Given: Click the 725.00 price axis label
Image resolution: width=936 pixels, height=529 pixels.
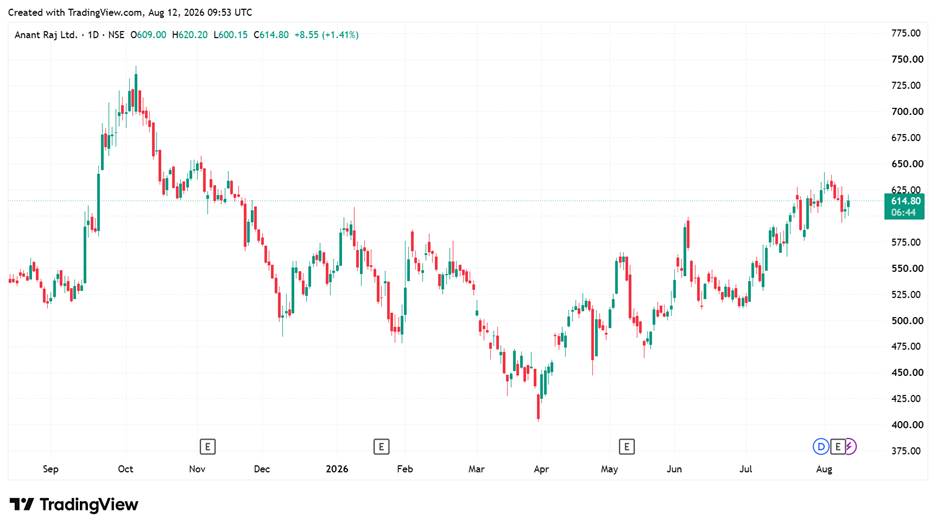Looking at the screenshot, I should 906,85.
